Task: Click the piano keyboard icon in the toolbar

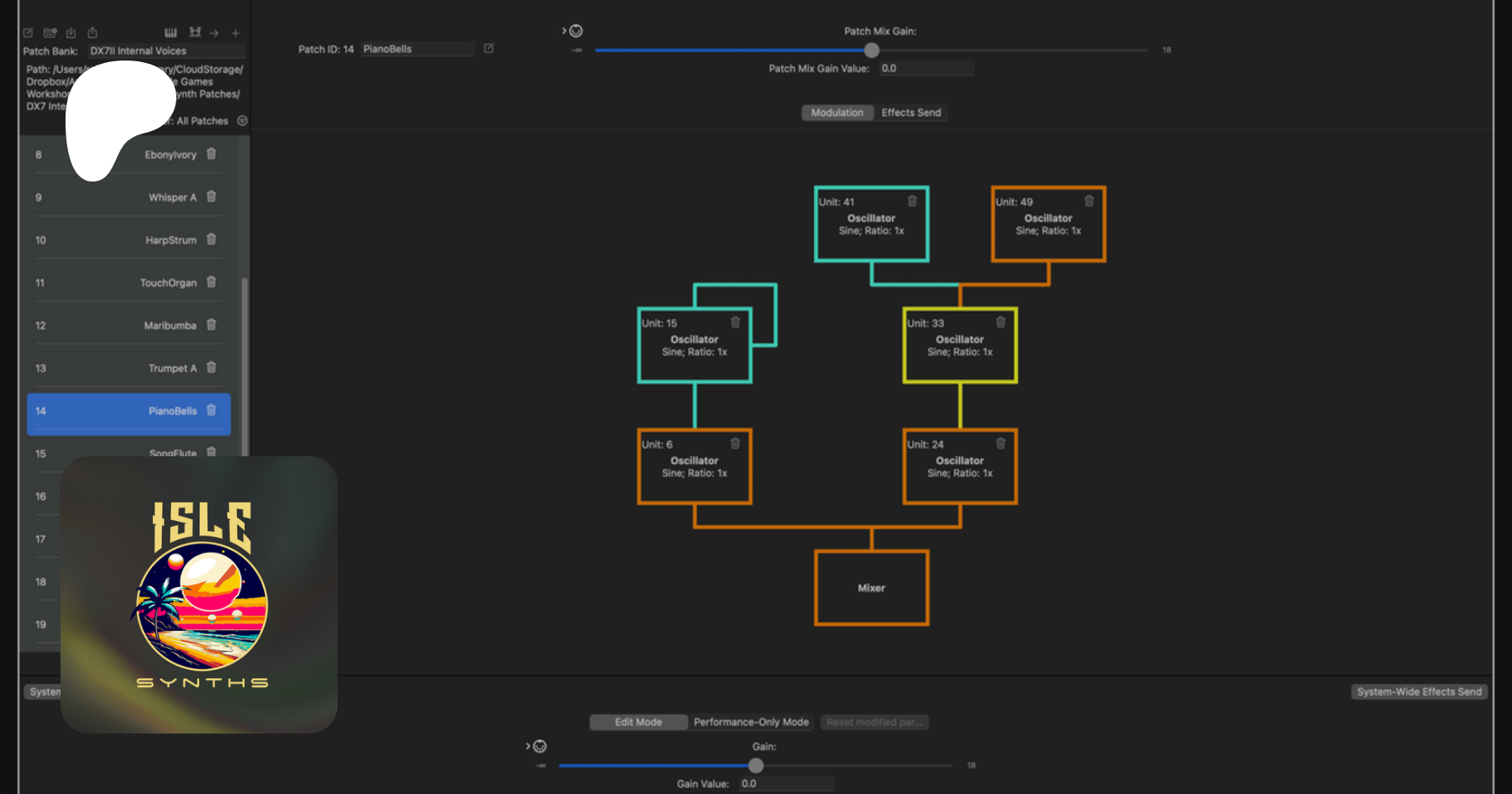Action: pyautogui.click(x=171, y=33)
